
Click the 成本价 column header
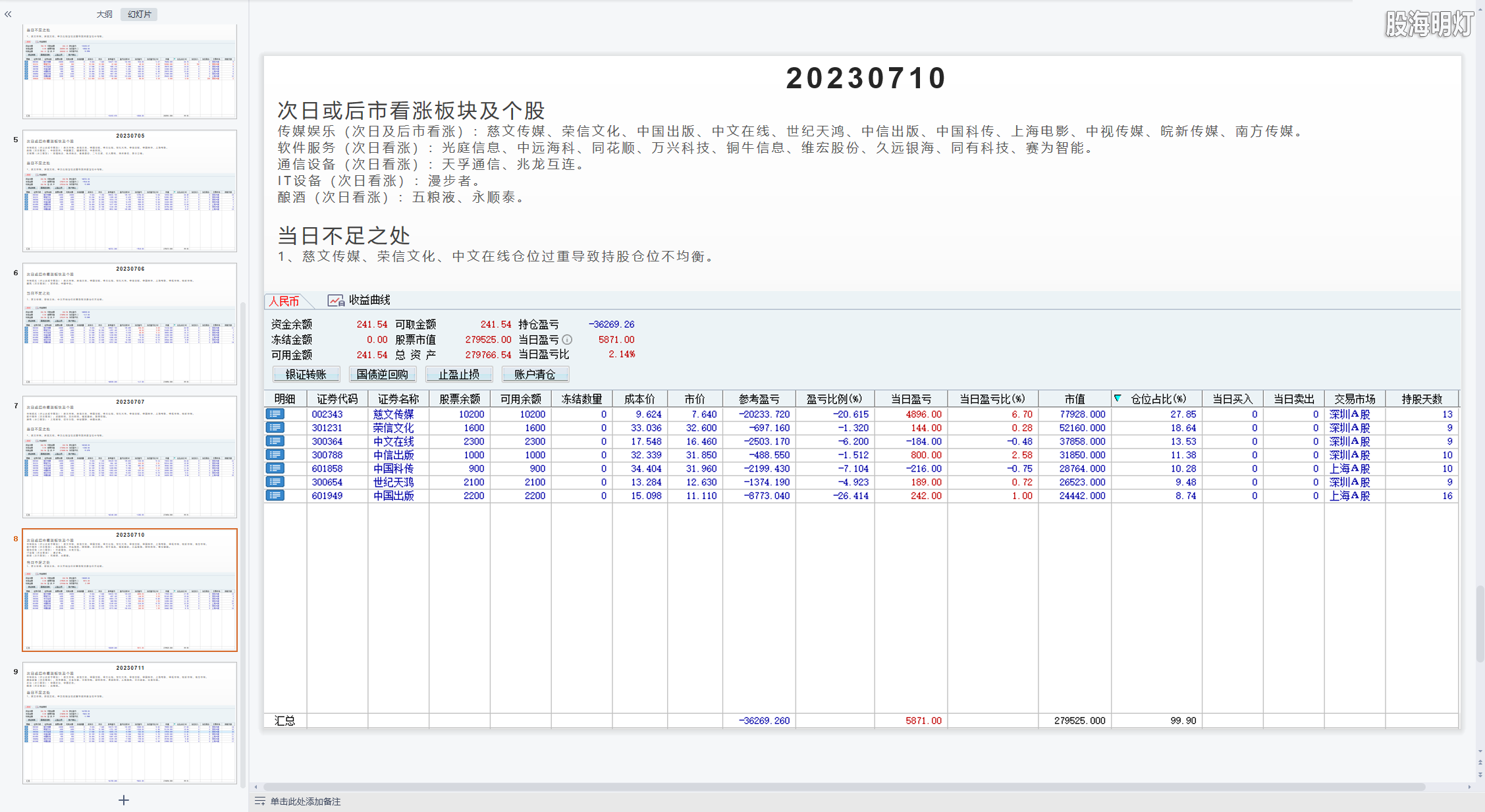tap(640, 399)
